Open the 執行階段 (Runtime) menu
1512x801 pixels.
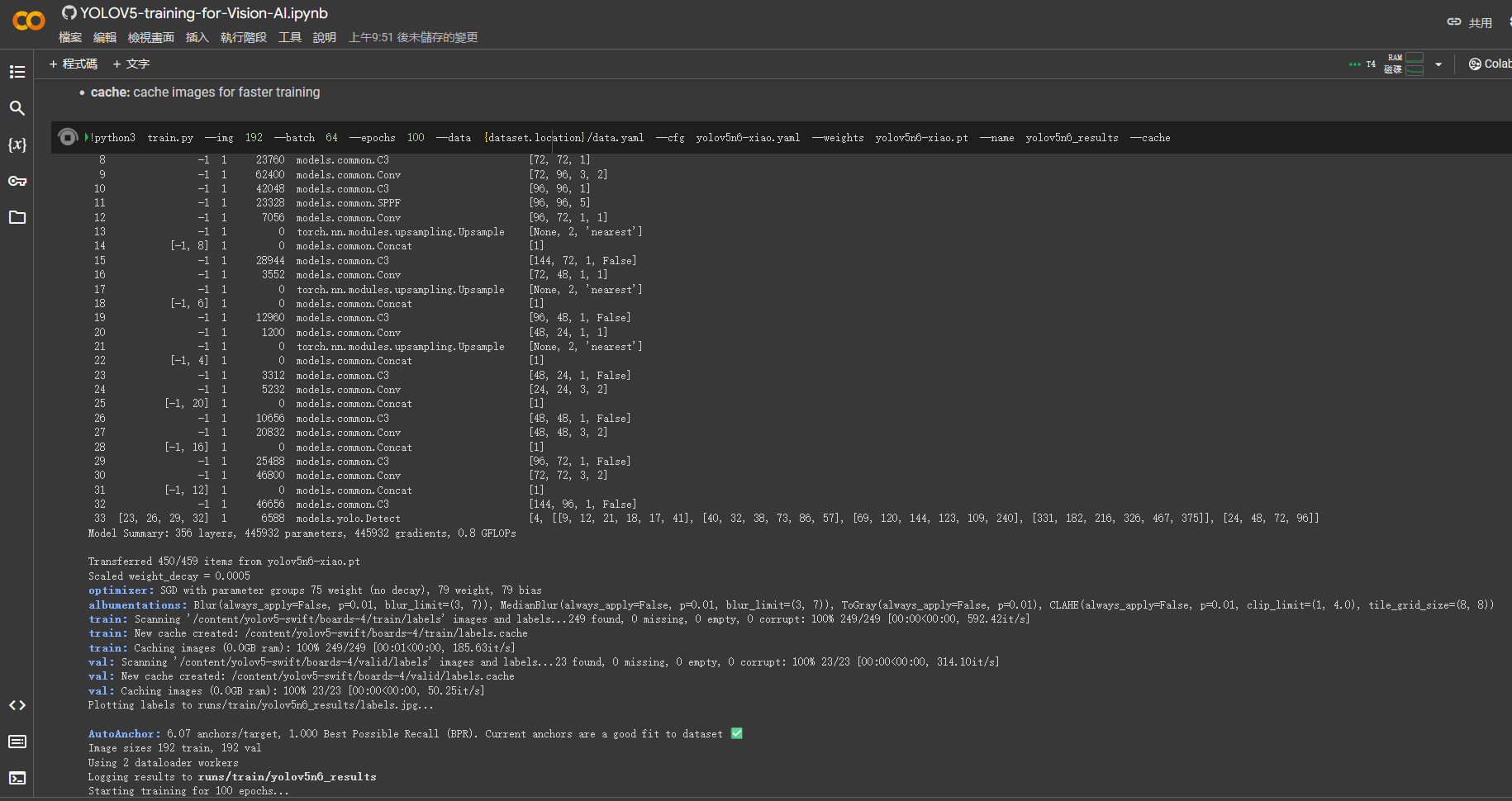244,37
